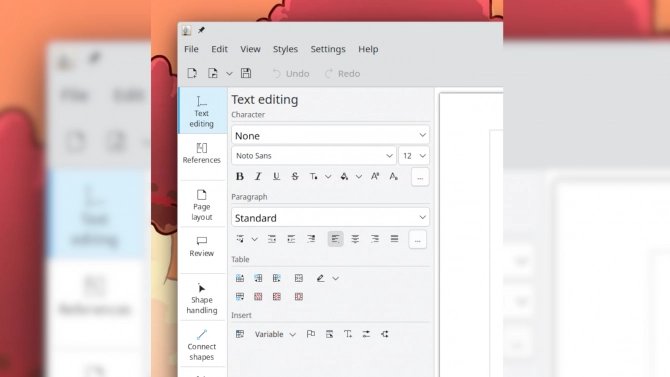
Task: Click the pin icon in the title bar
Action: tap(201, 30)
